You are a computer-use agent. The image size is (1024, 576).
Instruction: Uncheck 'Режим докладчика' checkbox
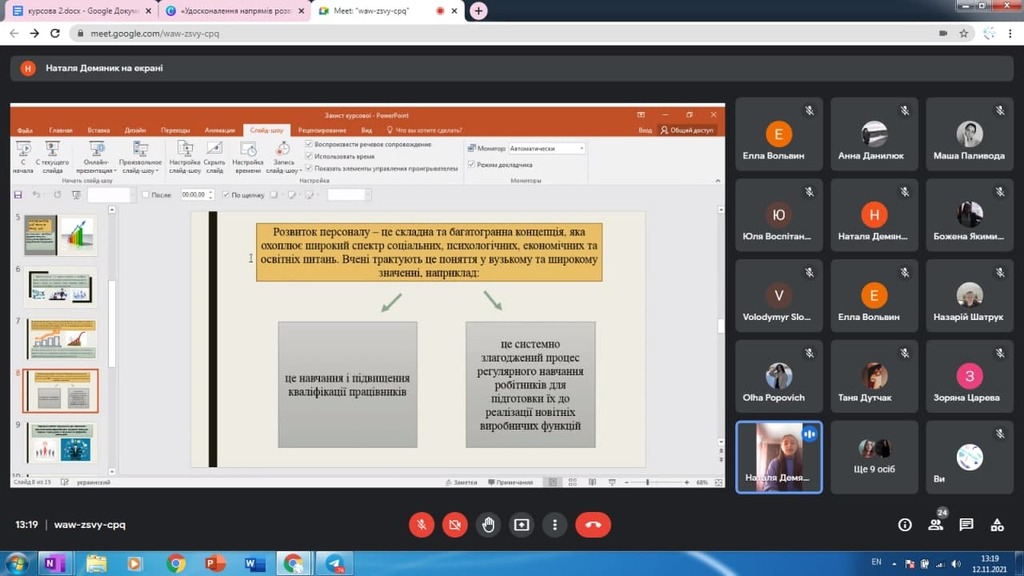(471, 164)
